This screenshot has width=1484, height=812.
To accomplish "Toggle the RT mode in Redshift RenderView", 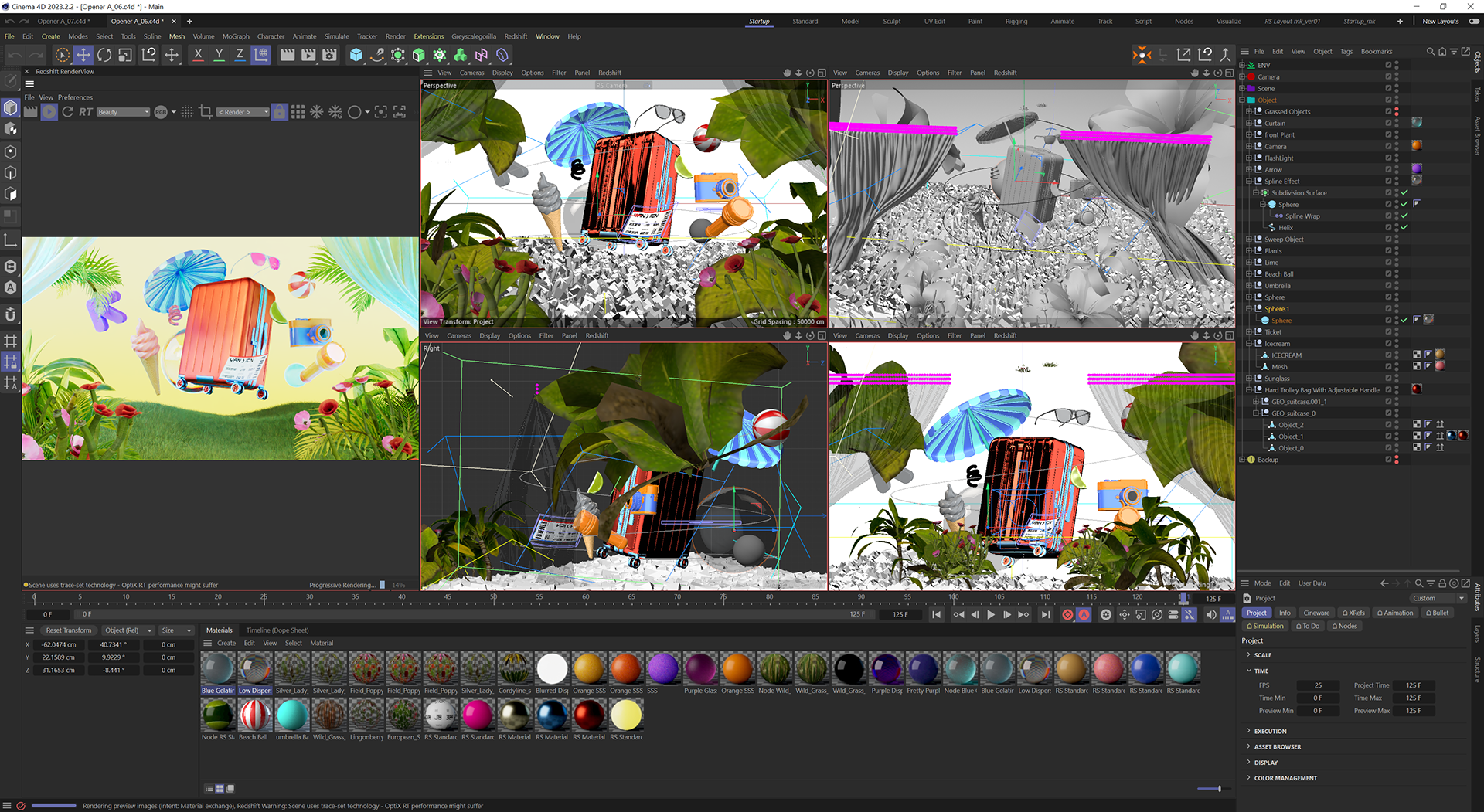I will tap(86, 112).
